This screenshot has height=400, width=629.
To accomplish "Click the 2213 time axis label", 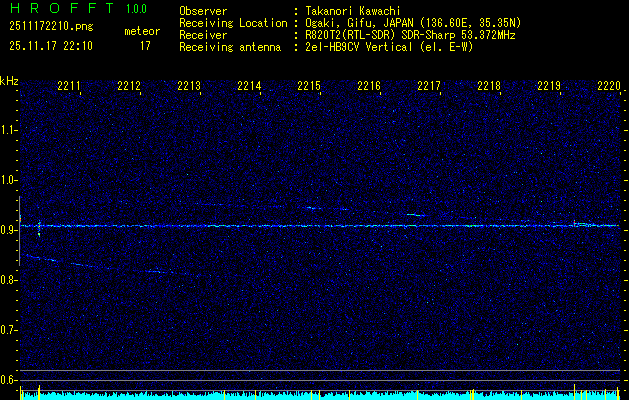I will pos(189,86).
